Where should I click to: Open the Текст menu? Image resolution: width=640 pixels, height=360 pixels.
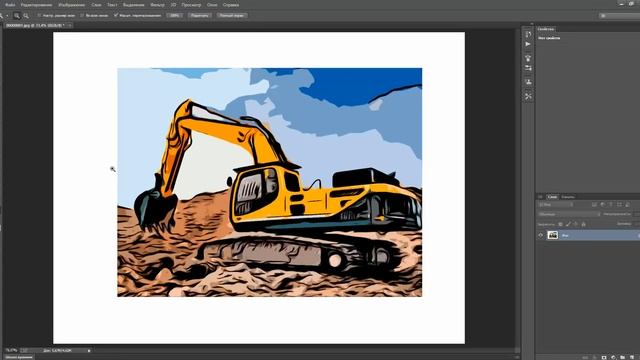[112, 5]
